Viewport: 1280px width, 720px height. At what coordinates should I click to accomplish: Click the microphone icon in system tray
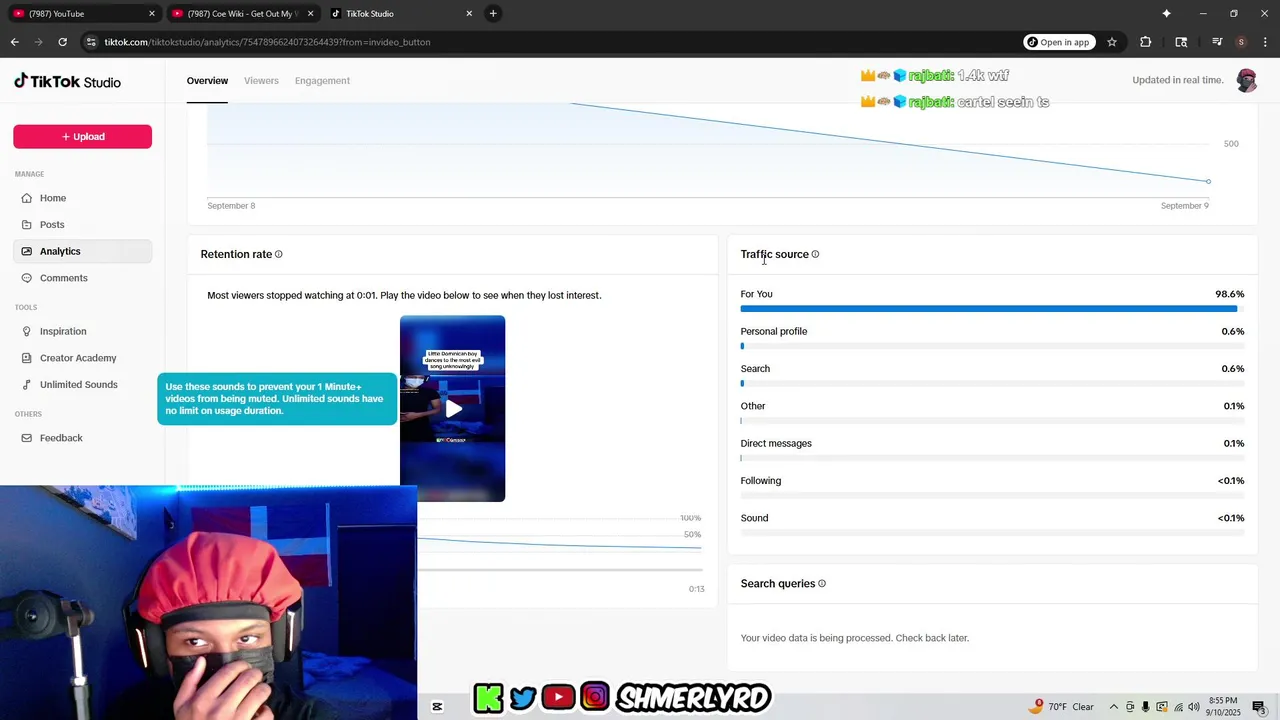pos(1146,707)
